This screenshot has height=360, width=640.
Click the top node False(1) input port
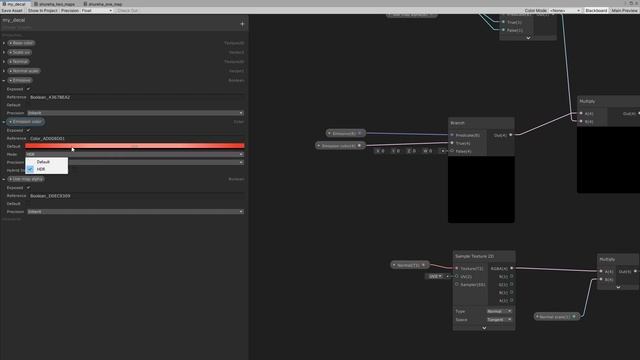[x=503, y=30]
